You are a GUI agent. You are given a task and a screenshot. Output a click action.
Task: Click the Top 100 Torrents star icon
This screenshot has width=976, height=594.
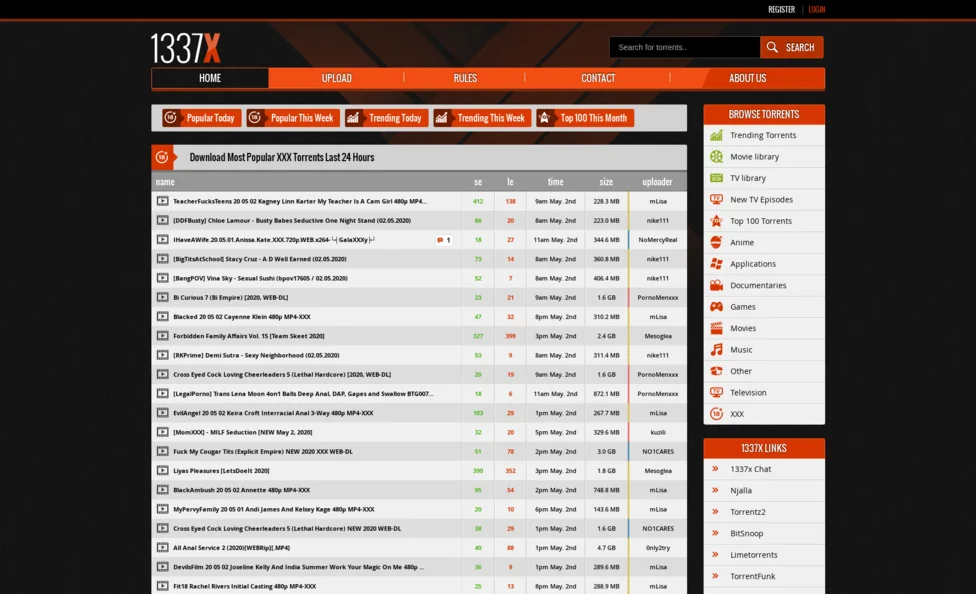(716, 221)
